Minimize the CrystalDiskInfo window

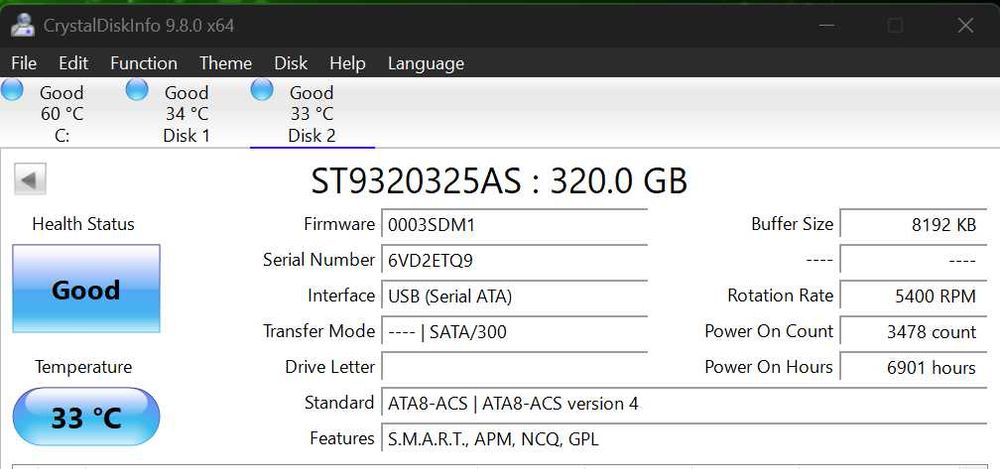[827, 26]
